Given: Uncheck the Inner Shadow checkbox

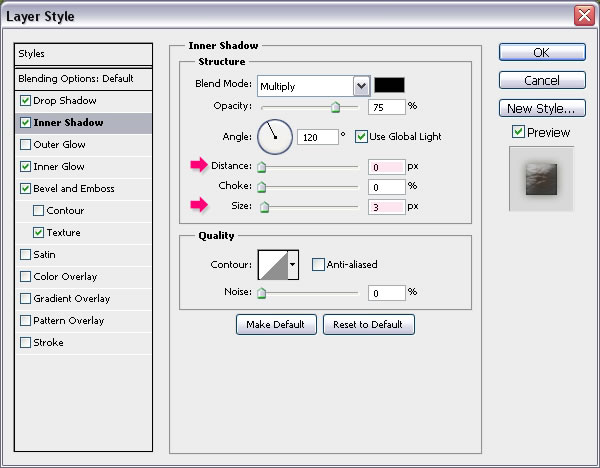Looking at the screenshot, I should [x=25, y=122].
